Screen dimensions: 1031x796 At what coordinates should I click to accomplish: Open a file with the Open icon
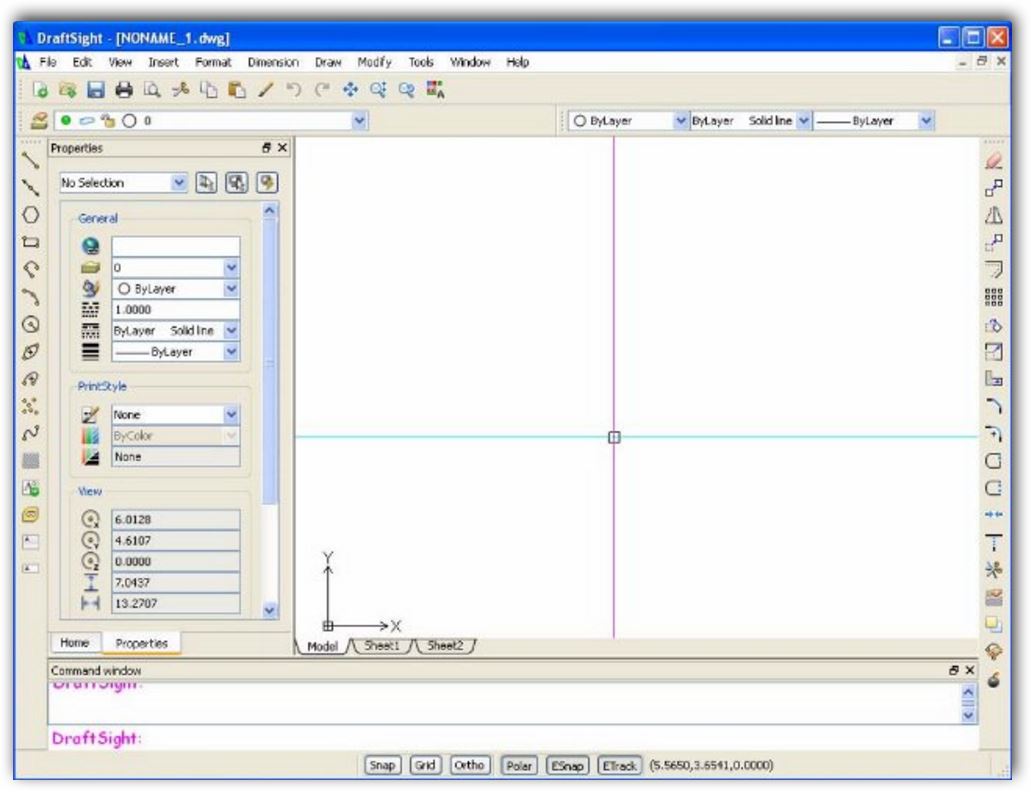tap(68, 90)
